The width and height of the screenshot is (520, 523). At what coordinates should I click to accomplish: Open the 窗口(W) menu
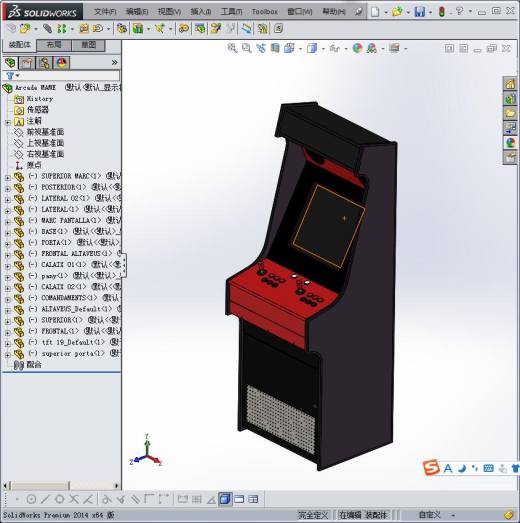(300, 12)
